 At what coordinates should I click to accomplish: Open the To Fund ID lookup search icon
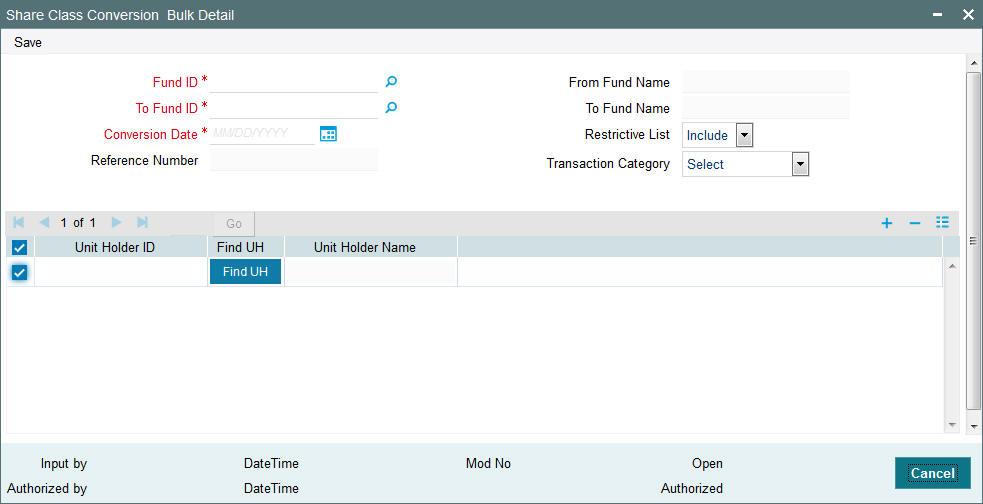(391, 108)
